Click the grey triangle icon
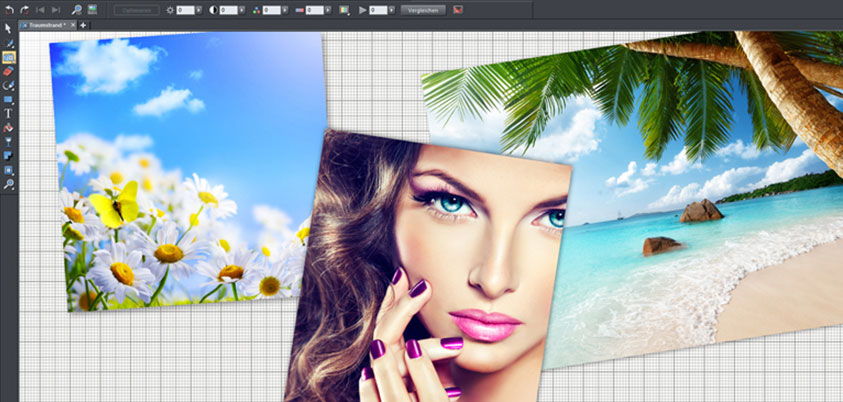The image size is (843, 402). click(x=362, y=10)
